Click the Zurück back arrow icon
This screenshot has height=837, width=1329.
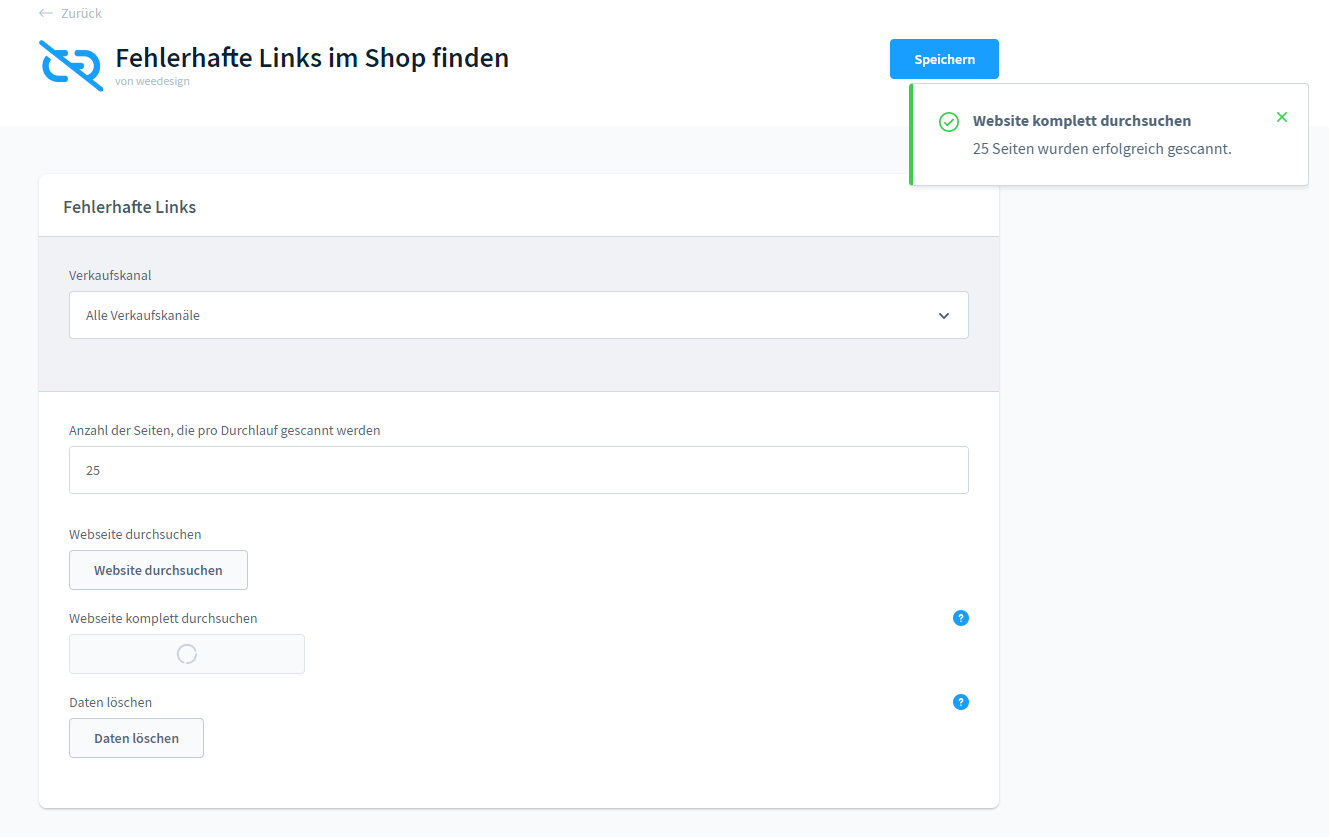pos(46,13)
